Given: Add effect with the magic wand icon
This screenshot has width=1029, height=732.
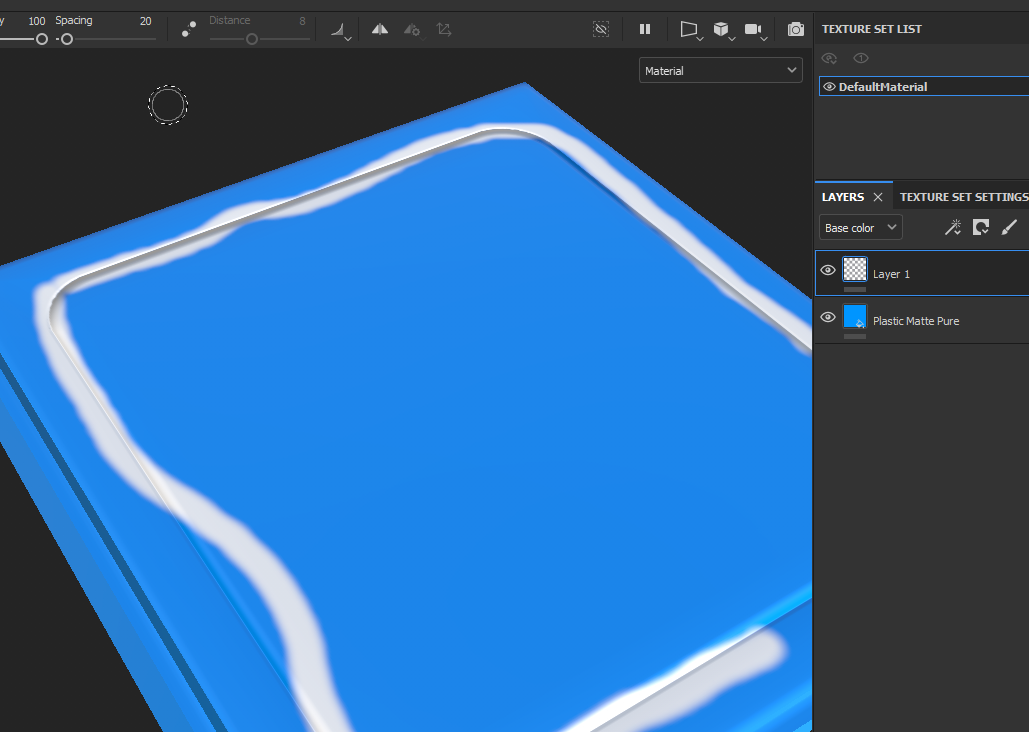Looking at the screenshot, I should 952,228.
